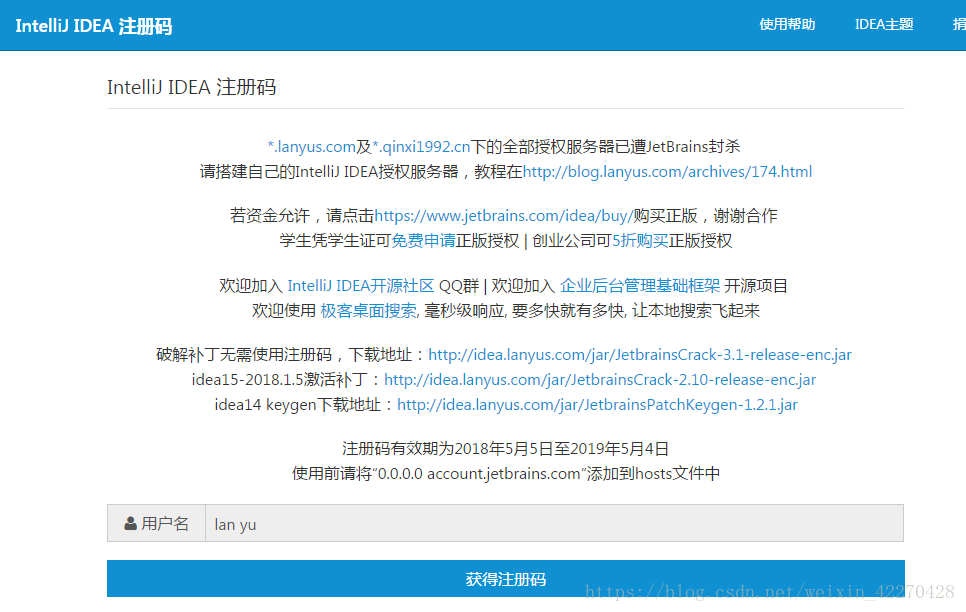Image resolution: width=966 pixels, height=612 pixels.
Task: Download JetbrainsPatchKeygen-1.2.1.jar link
Action: 597,405
